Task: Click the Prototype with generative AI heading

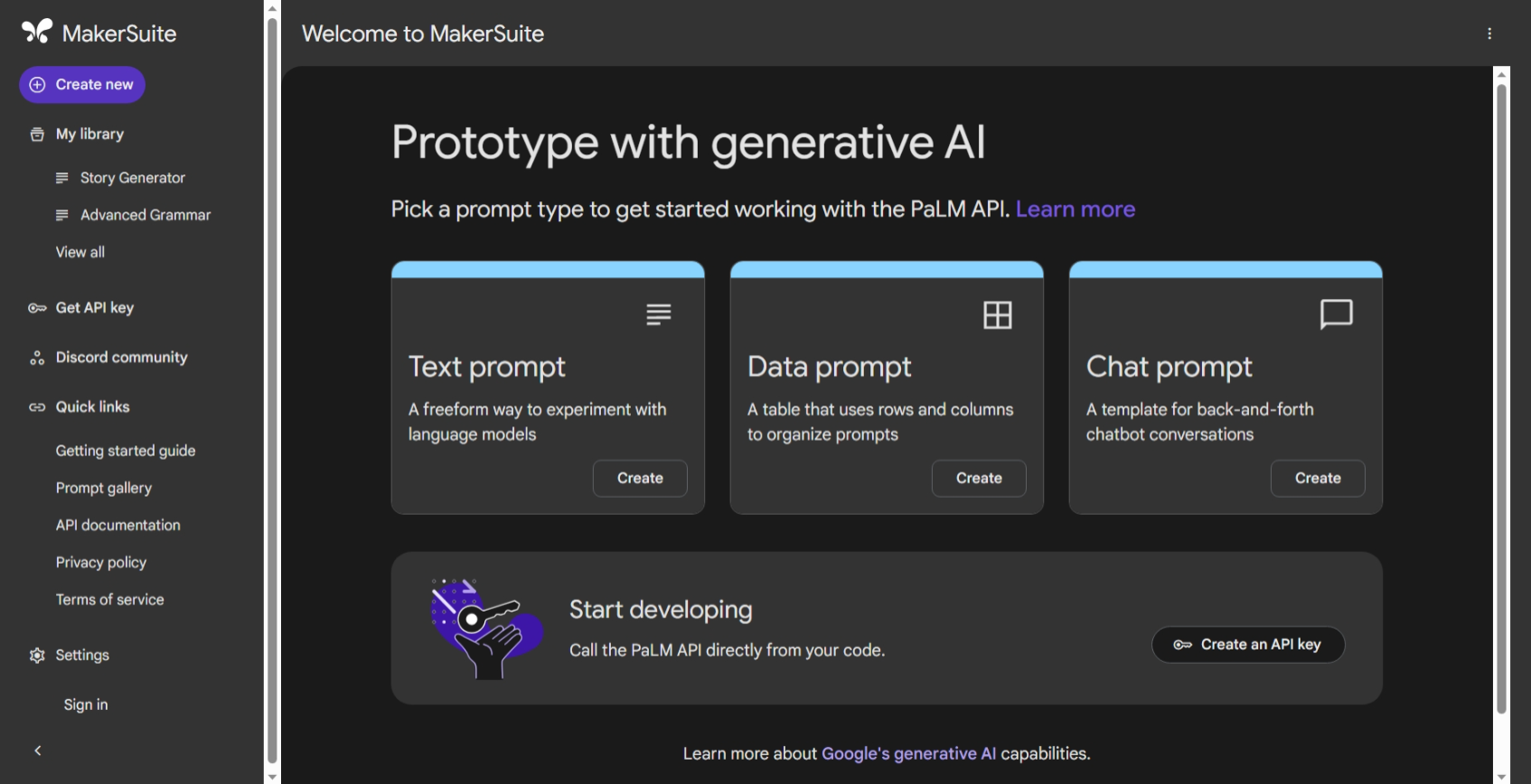Action: 689,144
